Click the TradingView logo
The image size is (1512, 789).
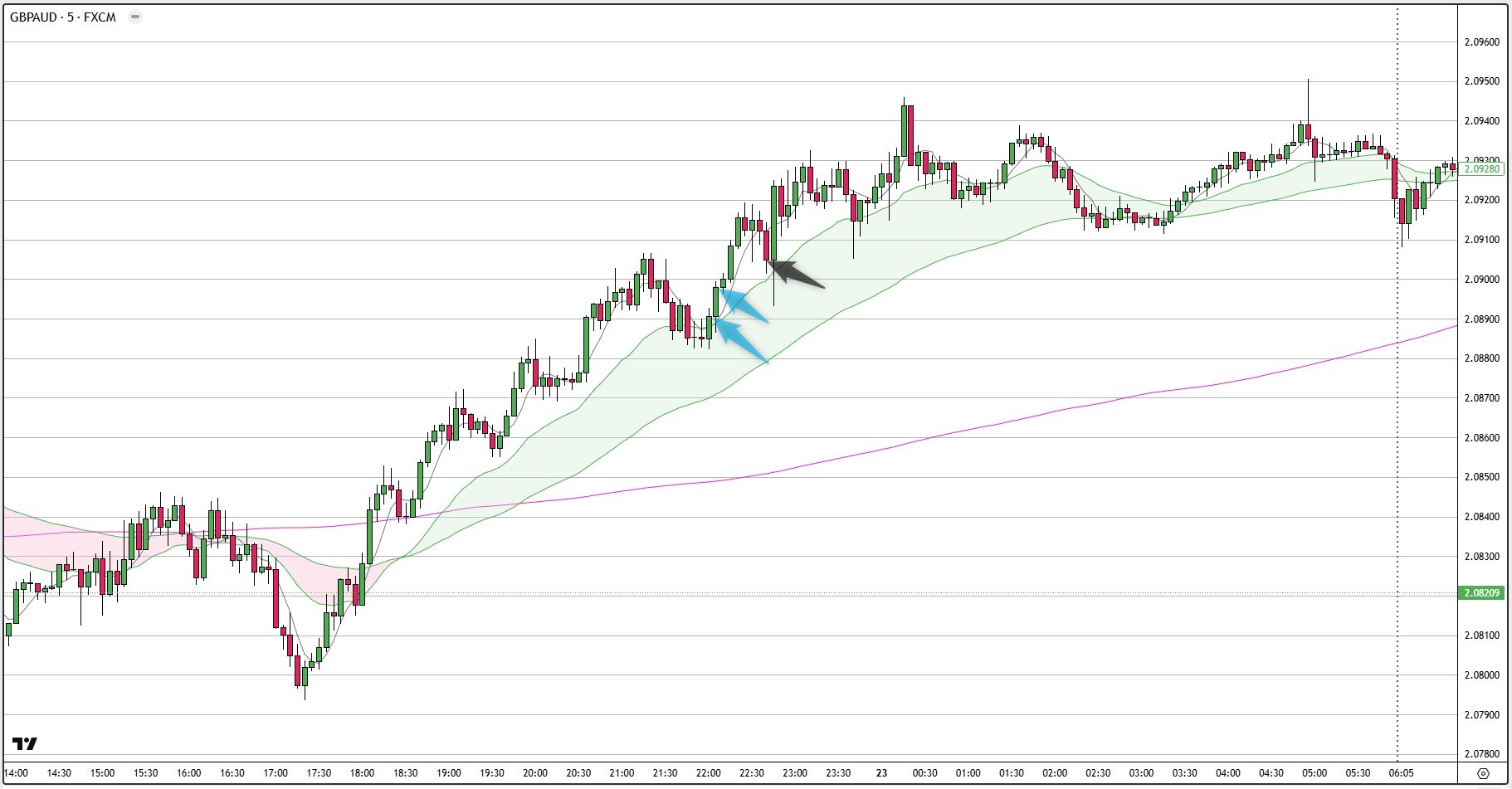point(25,743)
